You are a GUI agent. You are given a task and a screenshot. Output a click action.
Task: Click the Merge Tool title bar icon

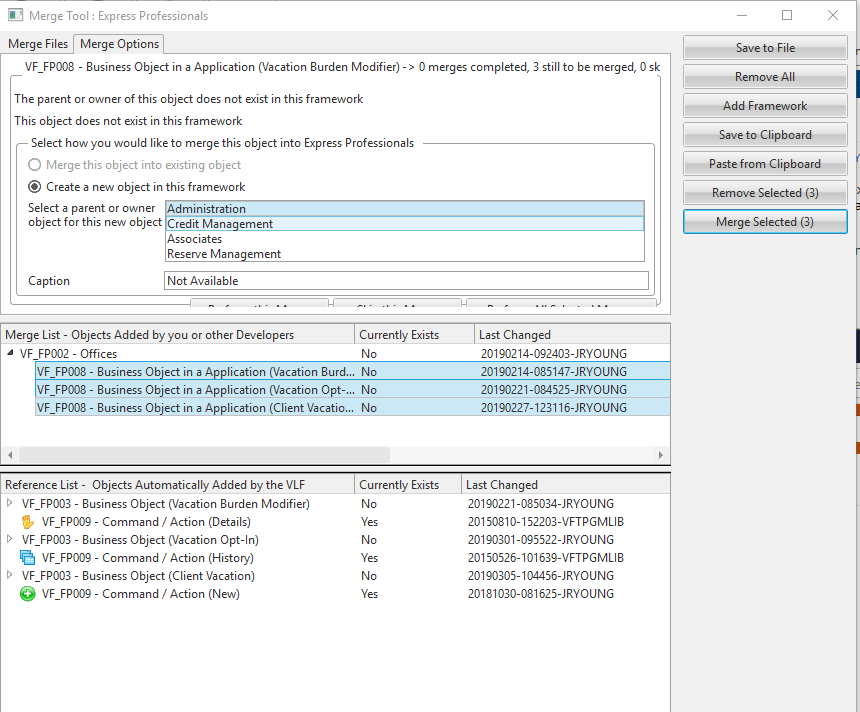[x=15, y=16]
